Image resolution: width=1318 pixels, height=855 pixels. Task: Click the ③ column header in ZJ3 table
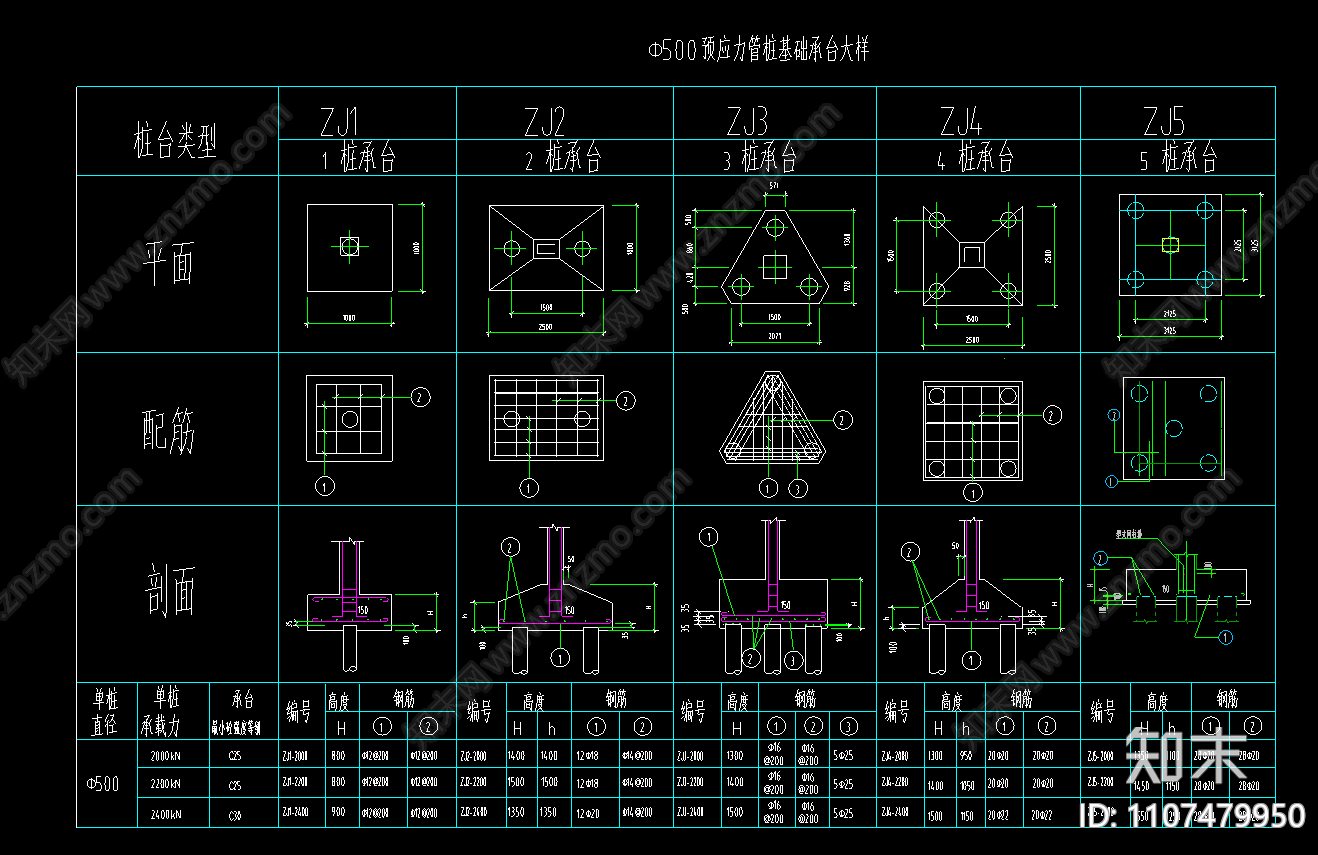click(848, 726)
